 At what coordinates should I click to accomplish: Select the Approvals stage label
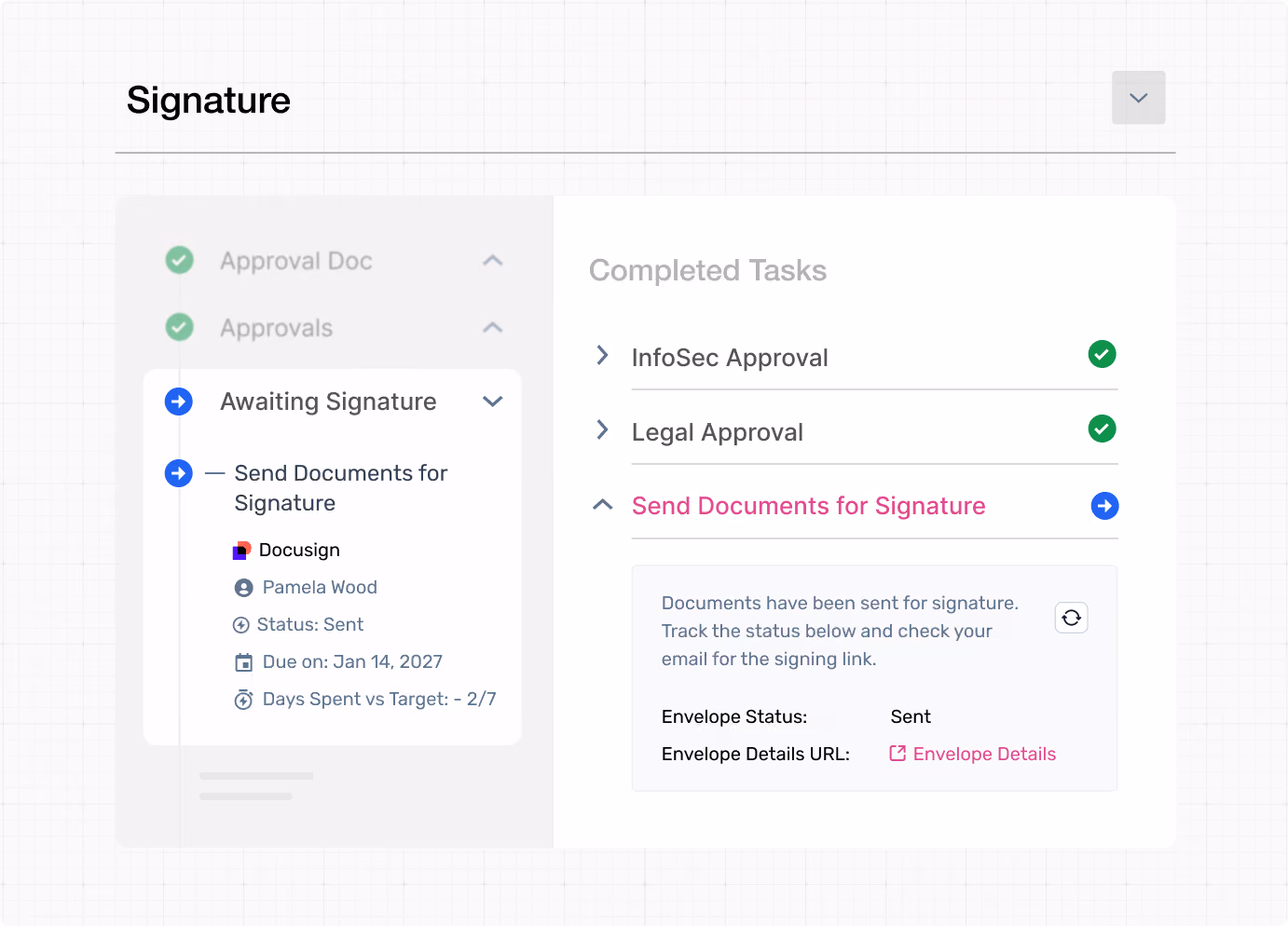(x=277, y=328)
